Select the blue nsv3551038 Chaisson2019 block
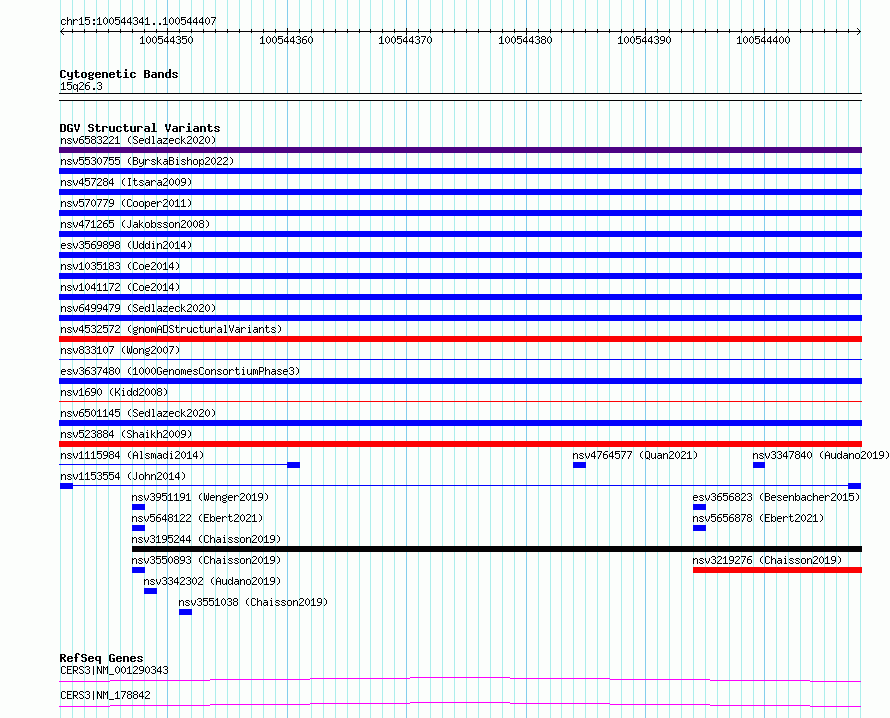Image resolution: width=890 pixels, height=718 pixels. [185, 612]
